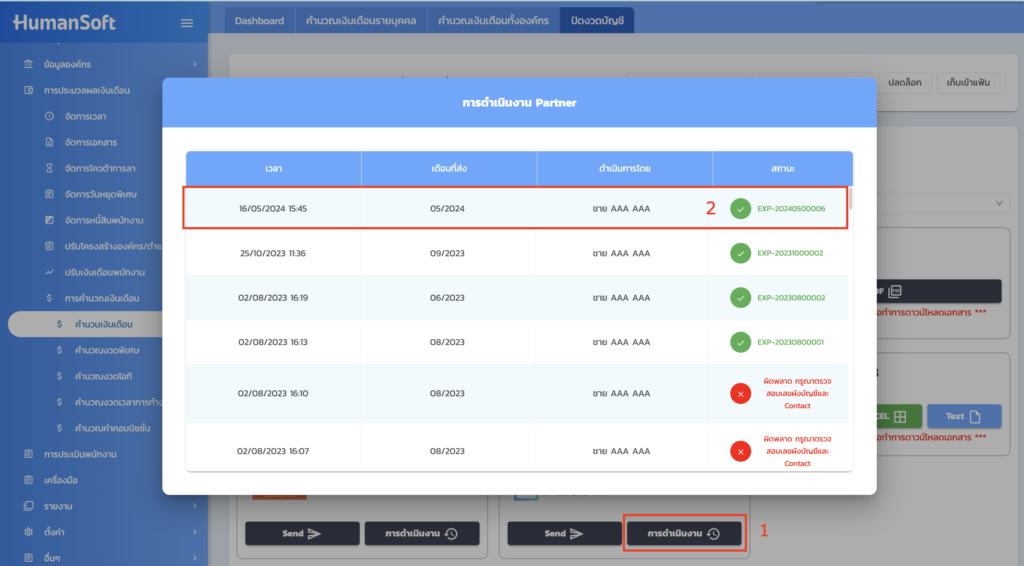The width and height of the screenshot is (1024, 566).
Task: Select คำนวณงวดพิเศษ in sidebar
Action: (105, 350)
